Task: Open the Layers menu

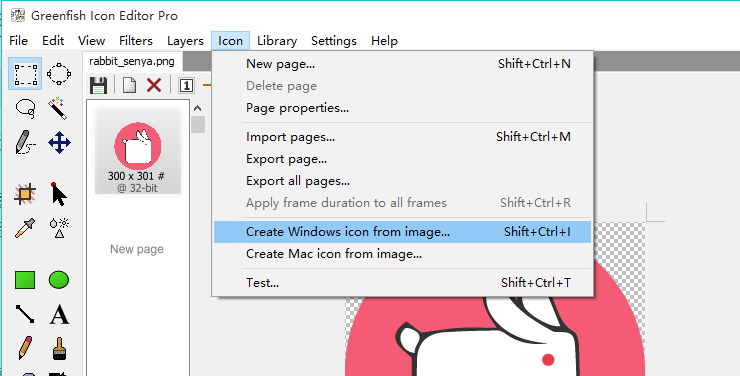Action: coord(185,41)
